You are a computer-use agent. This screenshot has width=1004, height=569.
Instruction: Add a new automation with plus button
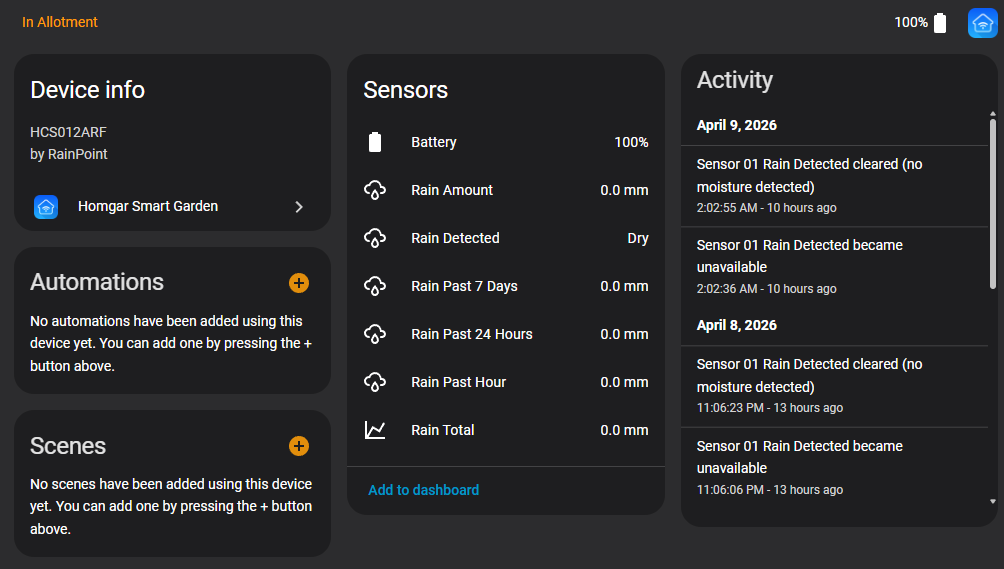point(298,283)
